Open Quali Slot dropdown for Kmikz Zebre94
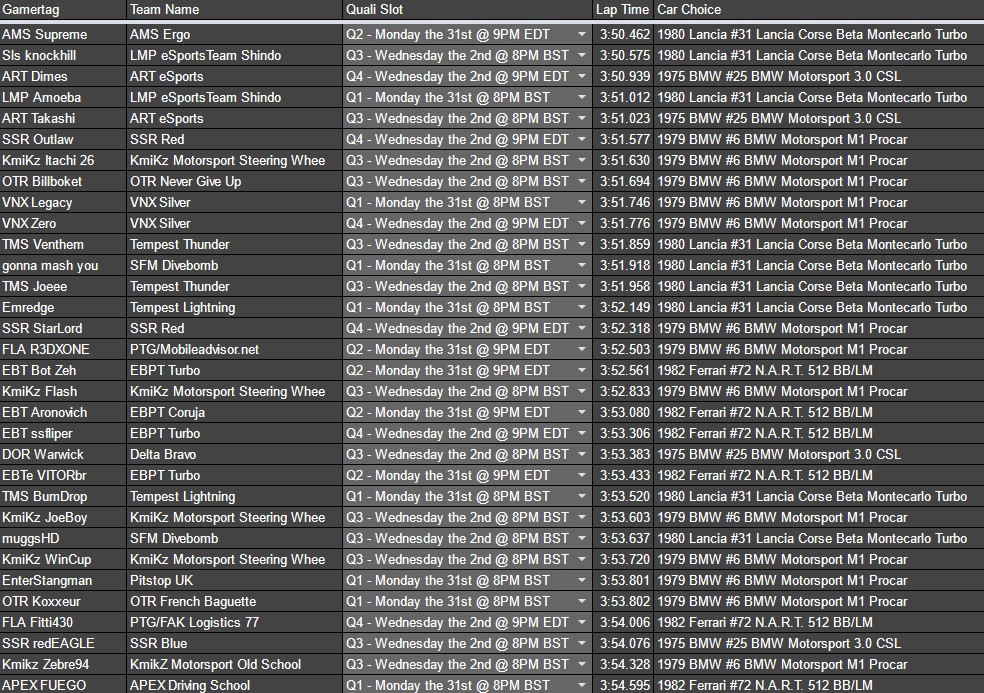This screenshot has height=693, width=984. 582,665
